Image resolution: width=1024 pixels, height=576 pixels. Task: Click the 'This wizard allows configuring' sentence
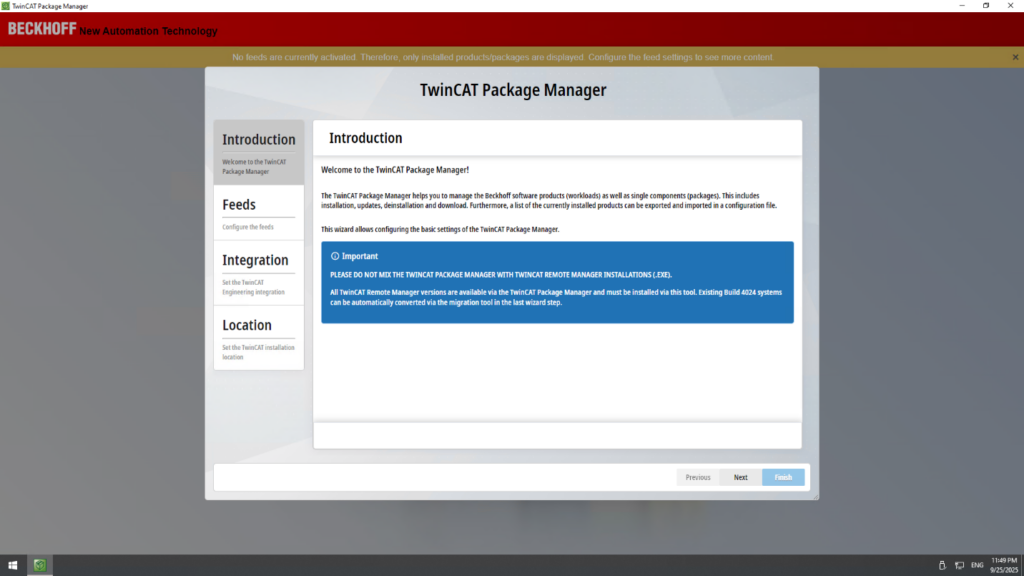coord(440,229)
